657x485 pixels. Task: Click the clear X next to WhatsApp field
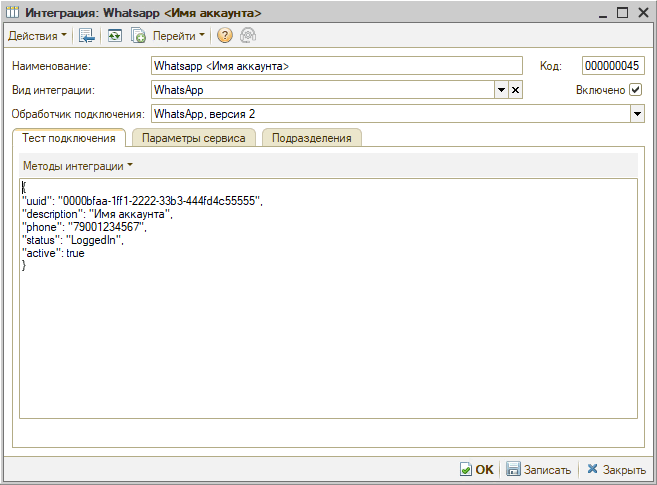coord(516,90)
